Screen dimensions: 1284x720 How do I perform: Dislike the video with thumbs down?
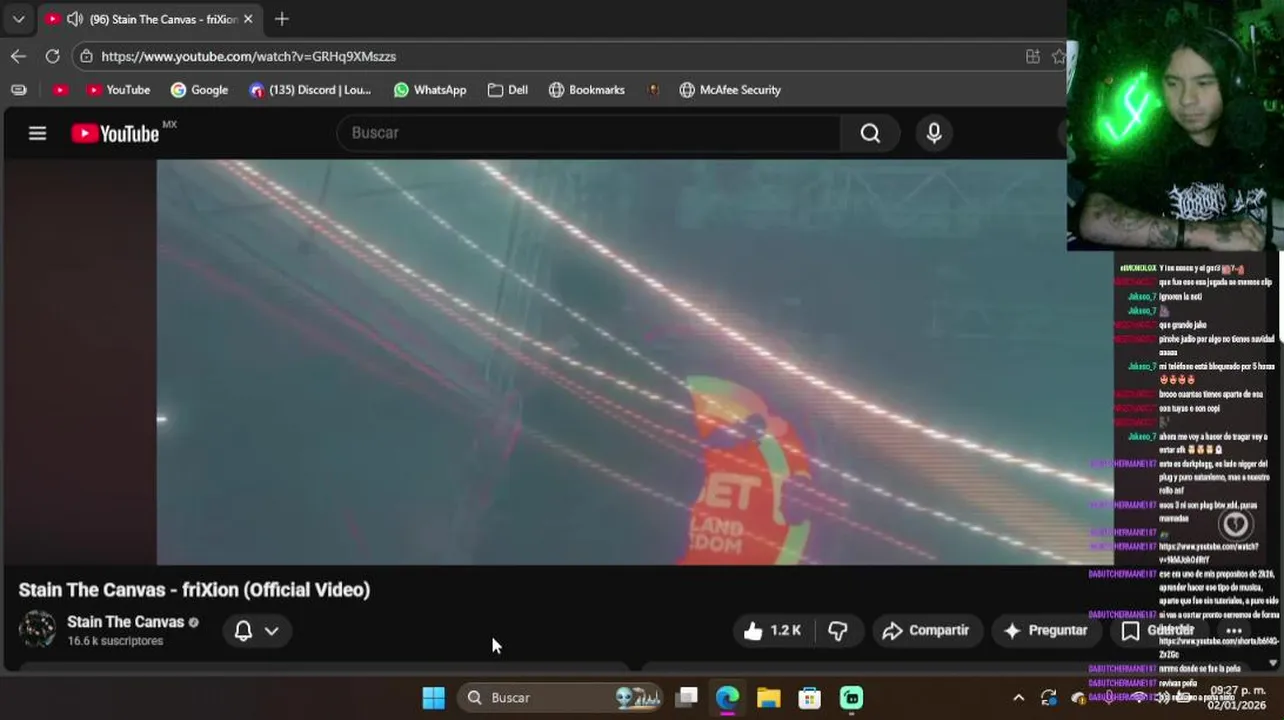pos(838,630)
